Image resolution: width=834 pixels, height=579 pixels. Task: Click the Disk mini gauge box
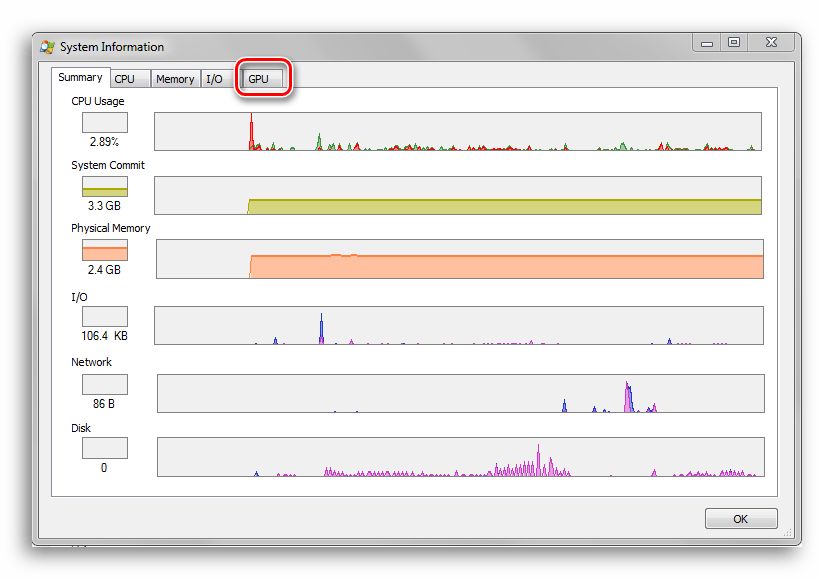pos(104,447)
